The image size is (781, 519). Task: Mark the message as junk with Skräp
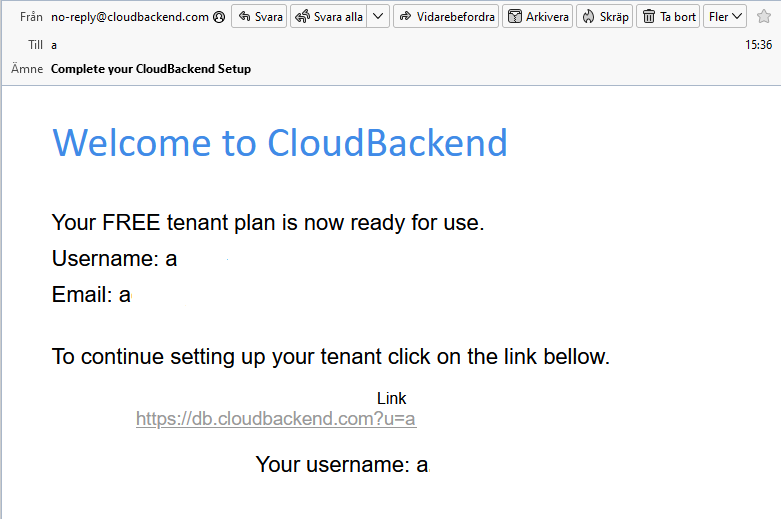[604, 16]
